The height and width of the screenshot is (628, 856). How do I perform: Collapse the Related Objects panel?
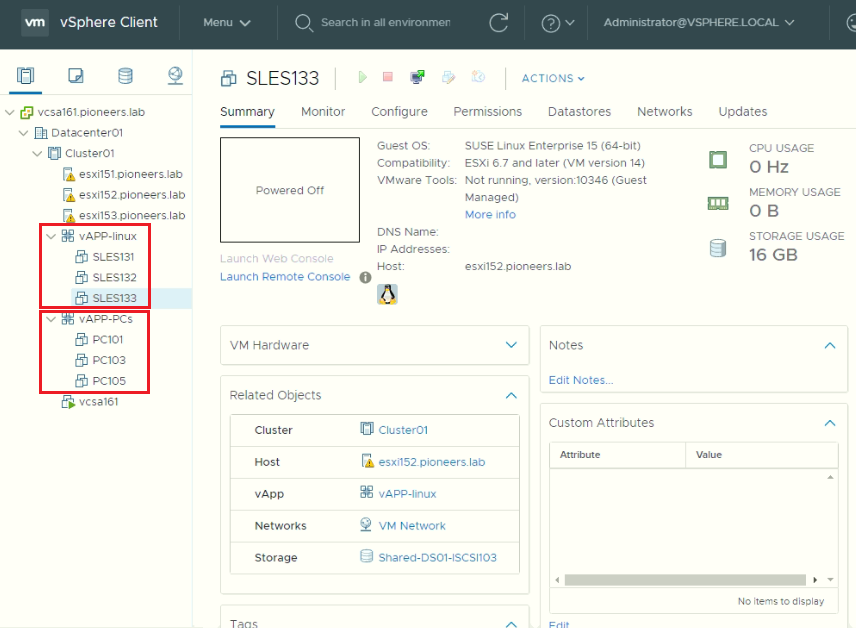pyautogui.click(x=511, y=395)
